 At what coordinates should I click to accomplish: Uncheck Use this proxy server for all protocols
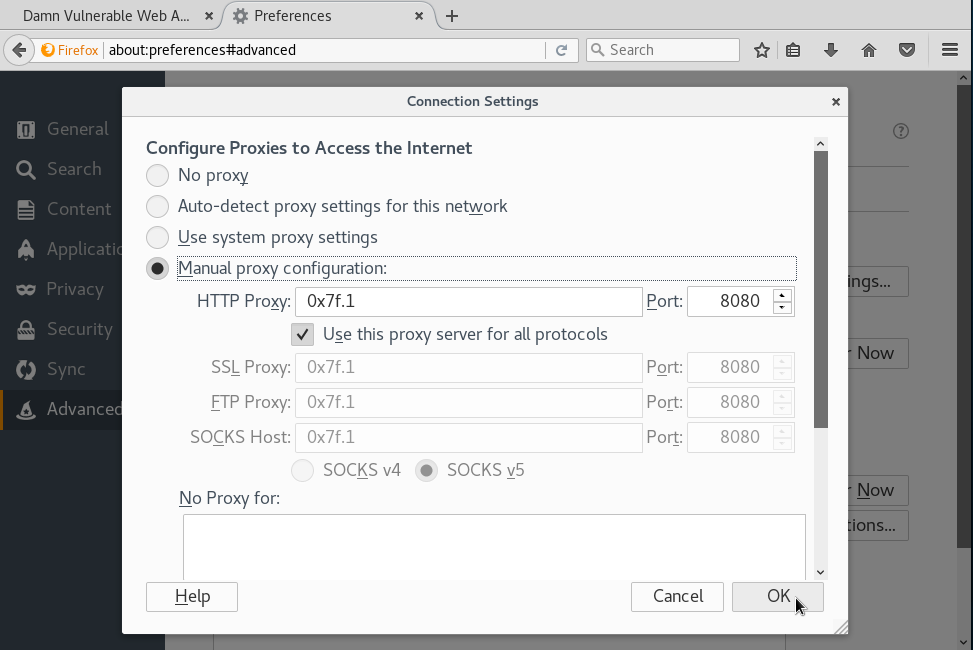[303, 334]
